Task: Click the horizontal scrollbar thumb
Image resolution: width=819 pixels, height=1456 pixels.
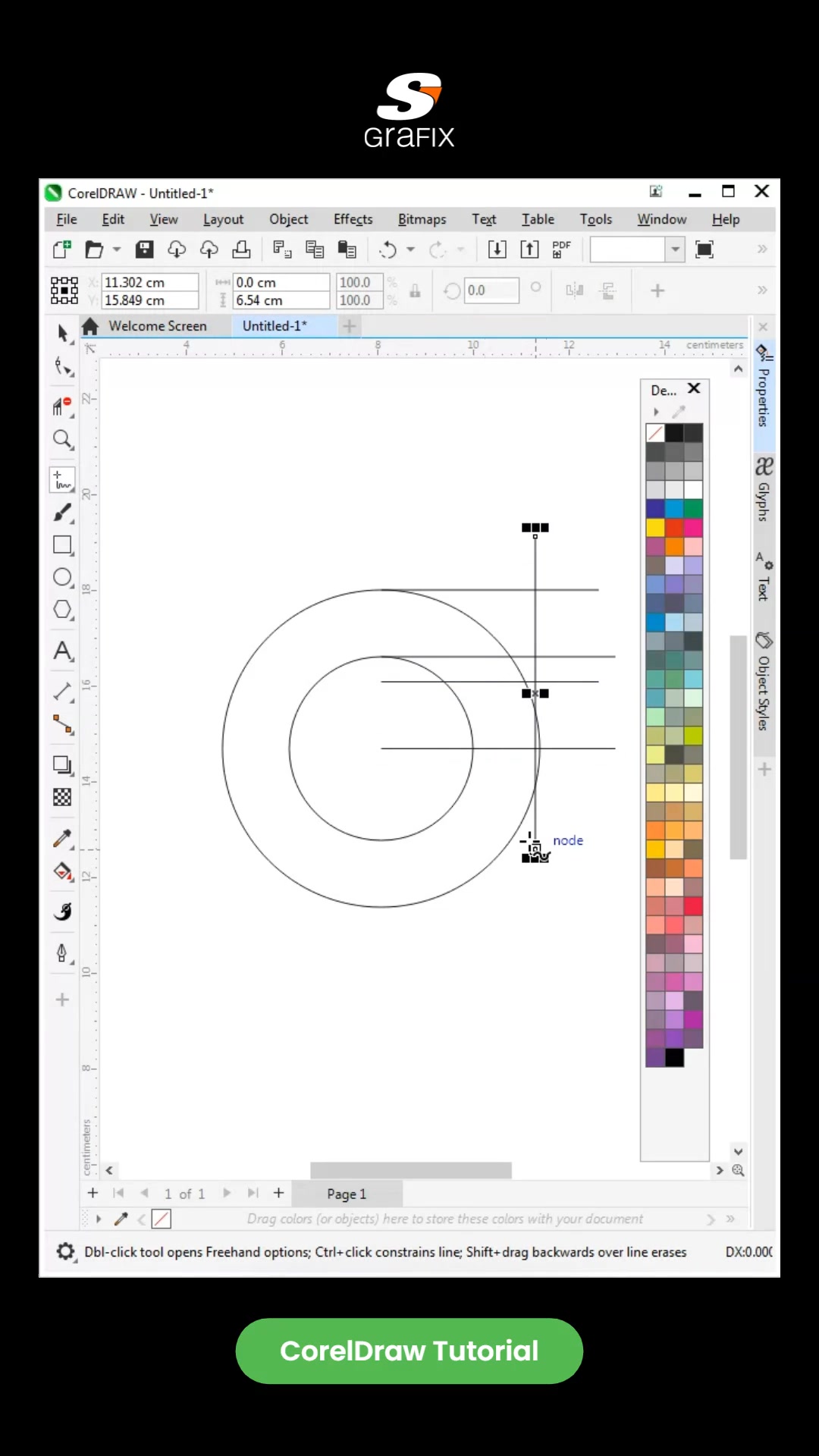Action: pos(411,1170)
